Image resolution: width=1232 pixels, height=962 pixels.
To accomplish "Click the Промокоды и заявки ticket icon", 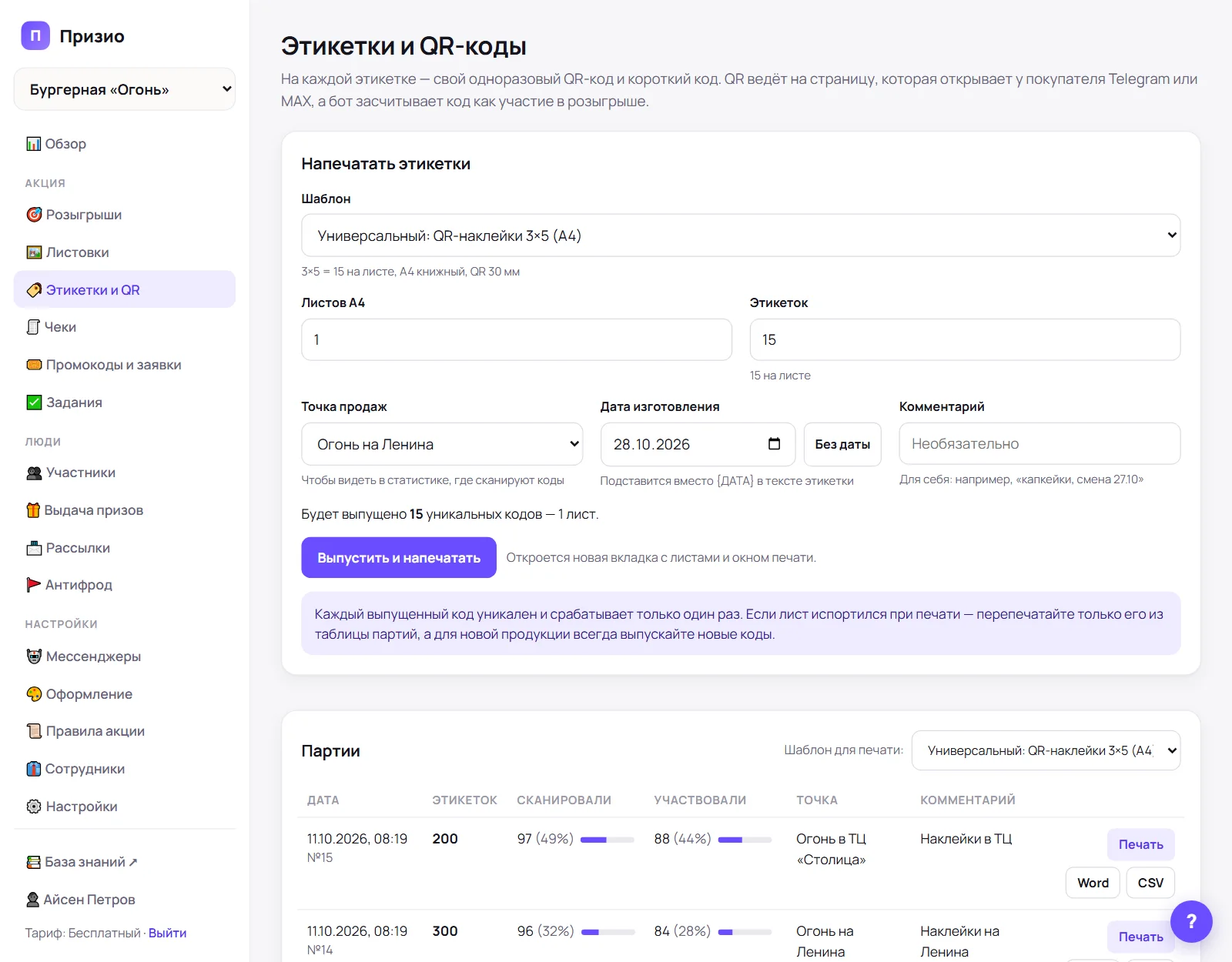I will [34, 365].
